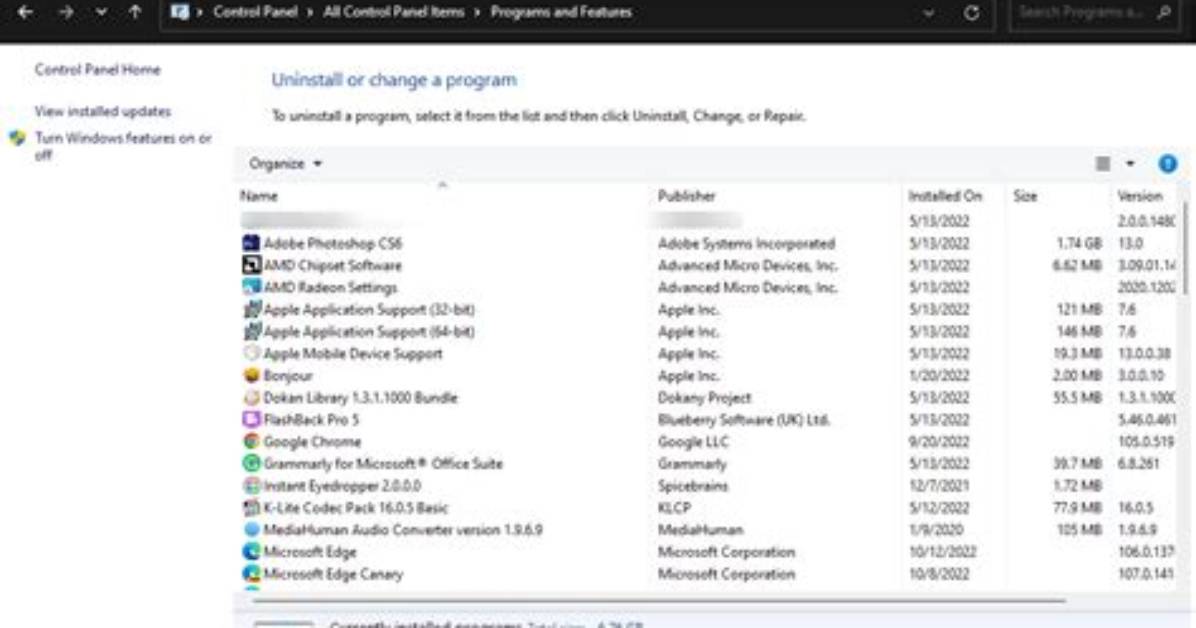Go forward with the Forward arrow
This screenshot has width=1196, height=628.
[66, 12]
